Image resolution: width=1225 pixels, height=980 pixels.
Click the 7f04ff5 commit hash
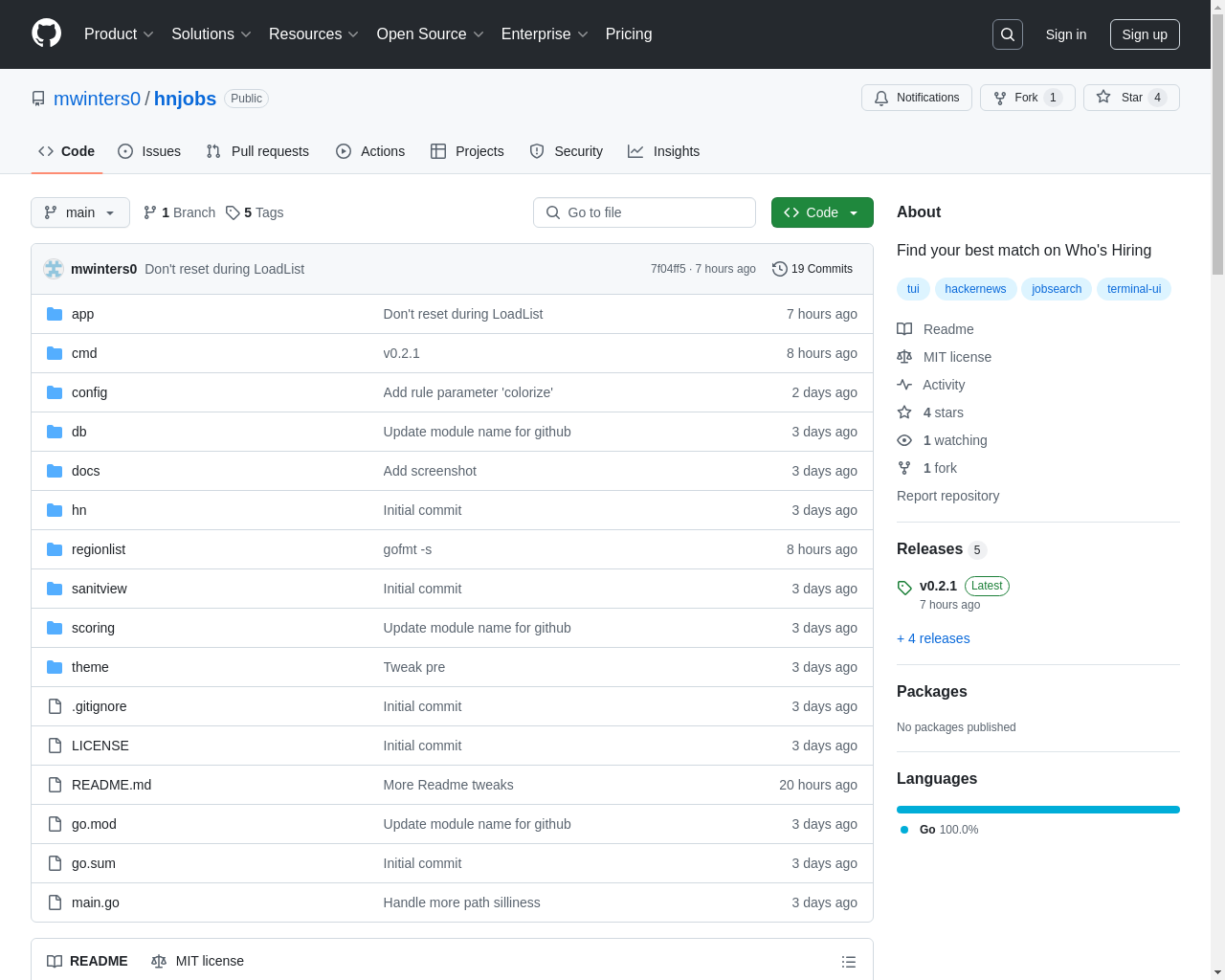pos(668,269)
